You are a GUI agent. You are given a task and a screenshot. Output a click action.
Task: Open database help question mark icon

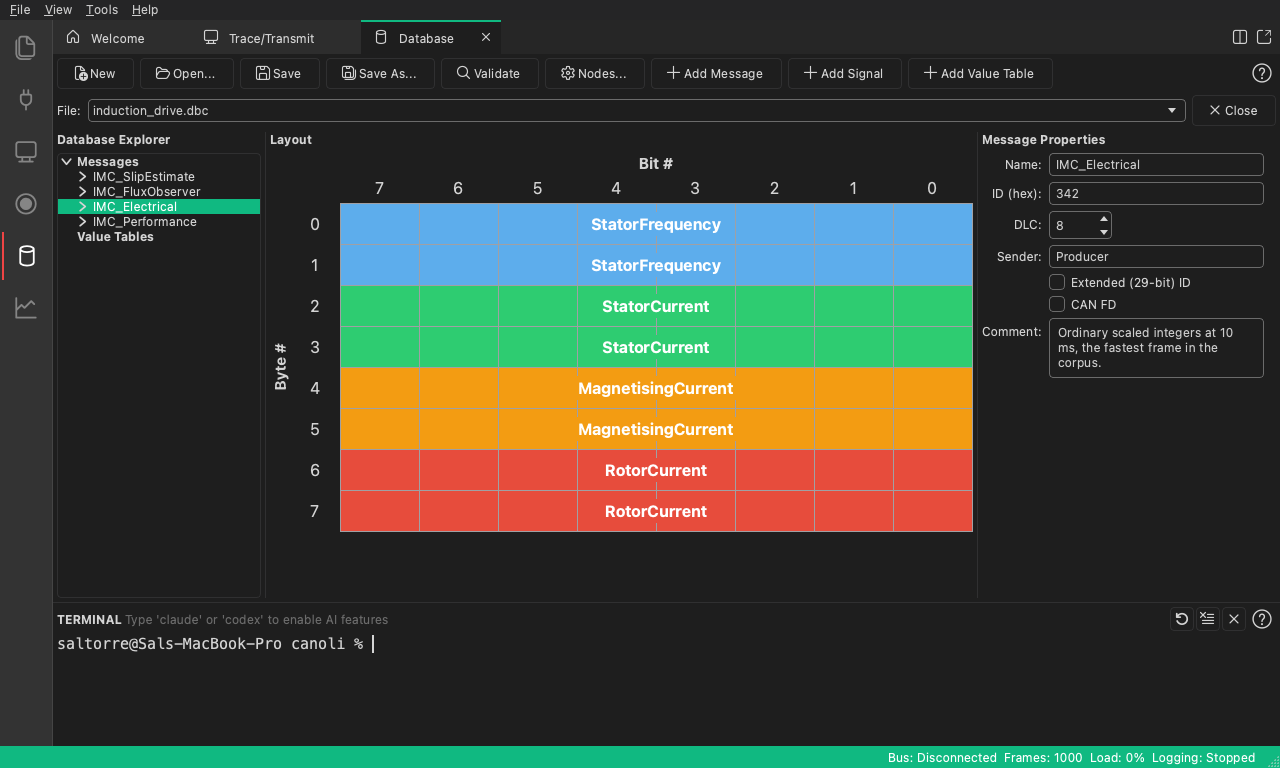[1262, 73]
